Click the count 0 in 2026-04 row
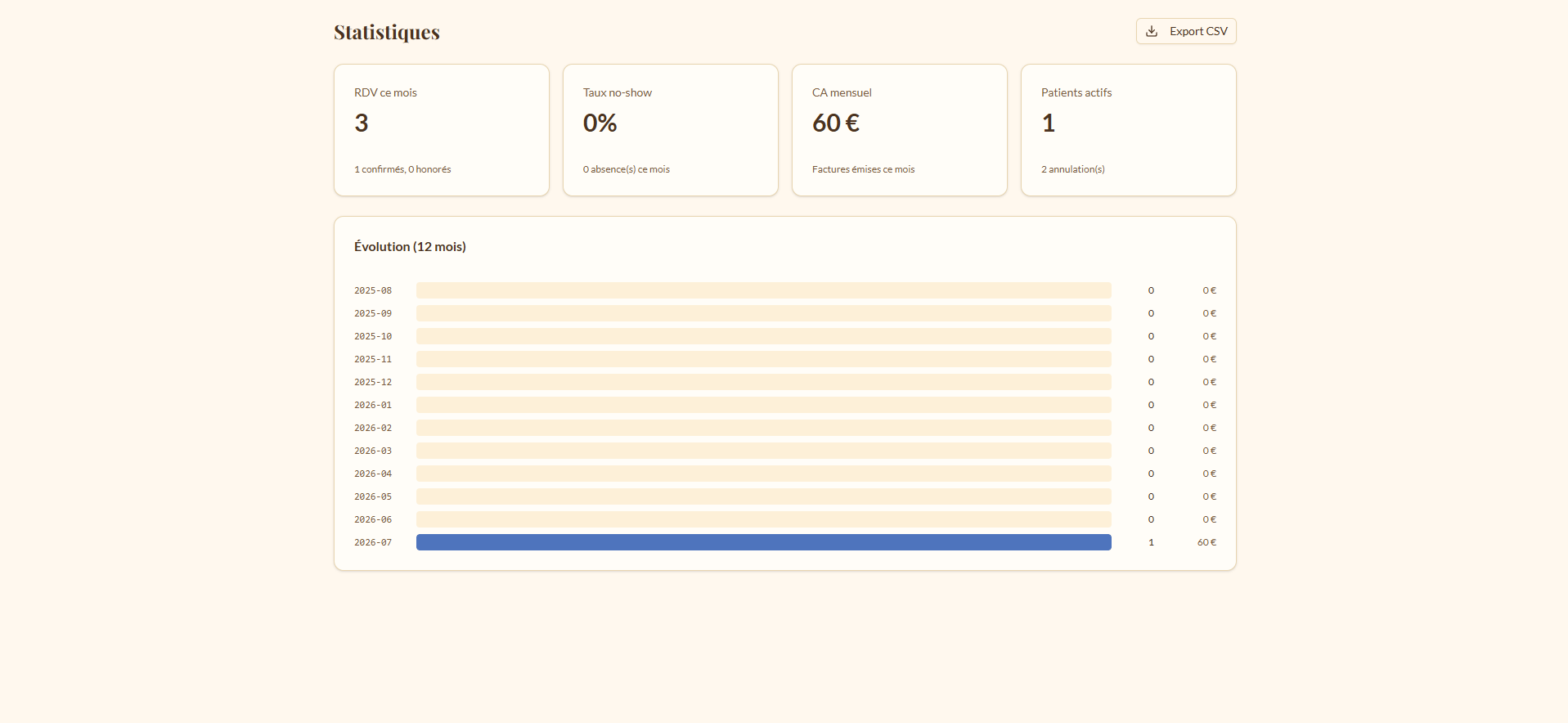This screenshot has height=723, width=1568. coord(1151,474)
